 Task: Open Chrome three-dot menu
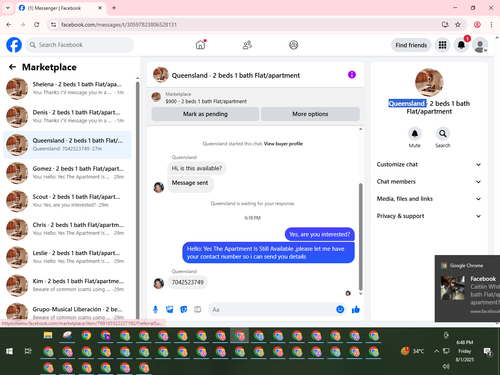coord(491,25)
